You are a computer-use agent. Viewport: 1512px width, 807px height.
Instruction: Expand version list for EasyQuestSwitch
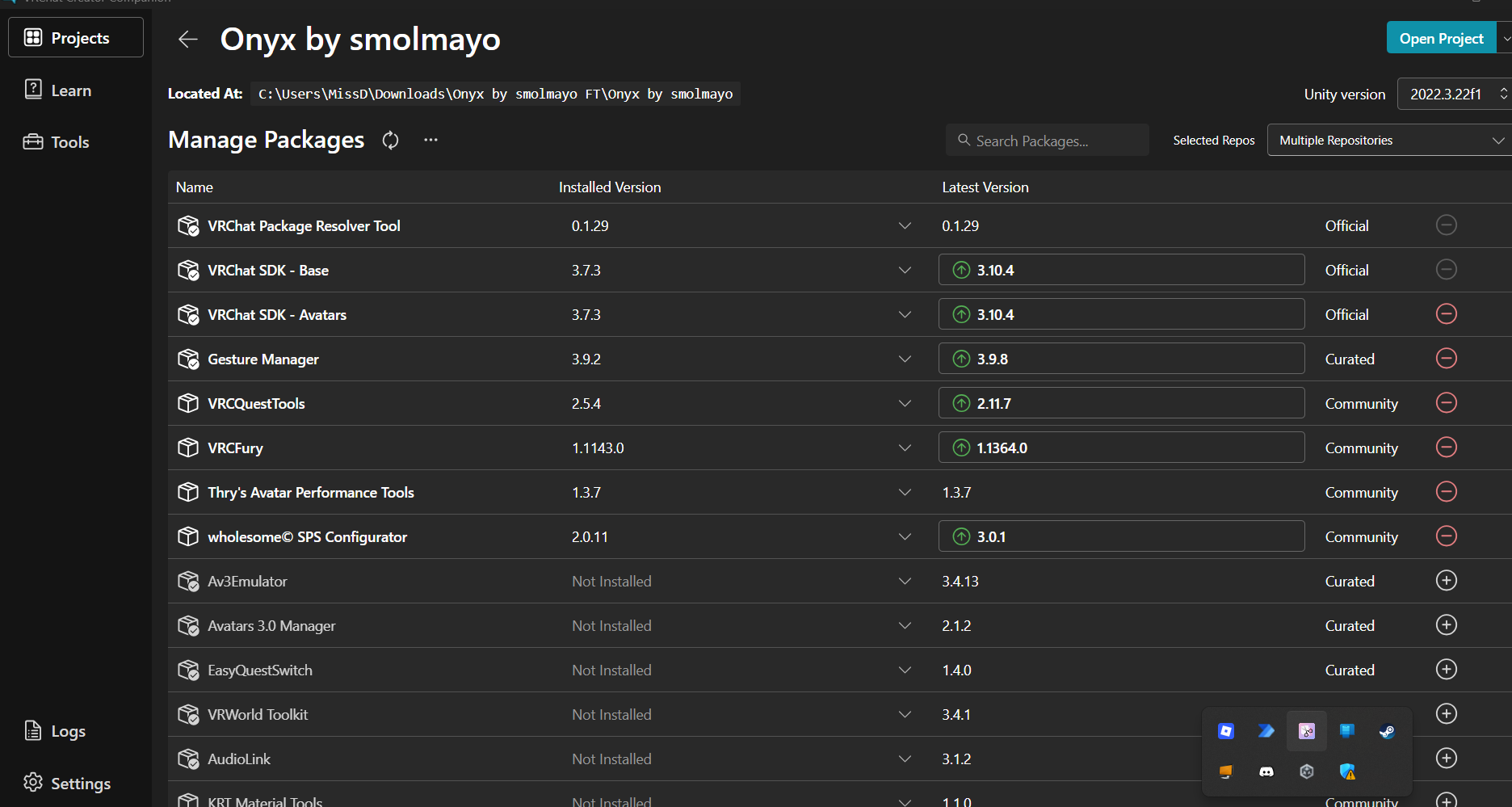905,670
